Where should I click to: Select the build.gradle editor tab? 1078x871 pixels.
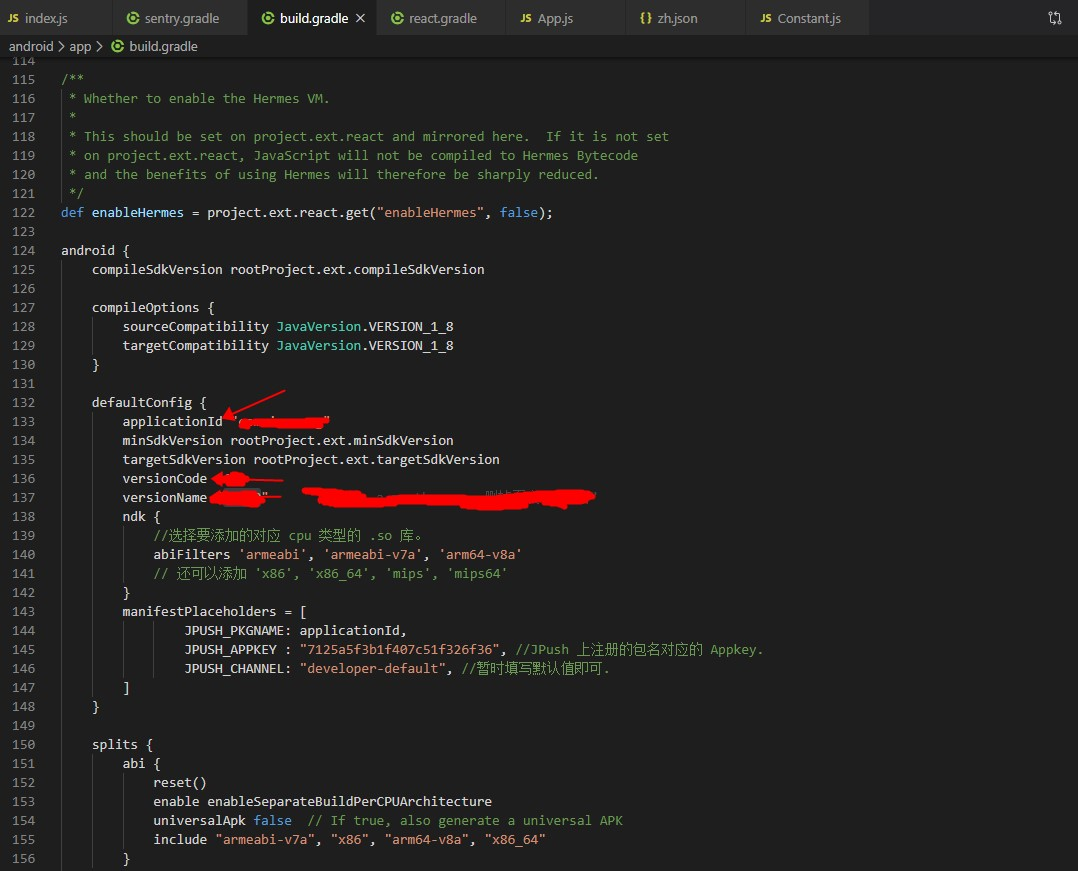click(x=314, y=19)
